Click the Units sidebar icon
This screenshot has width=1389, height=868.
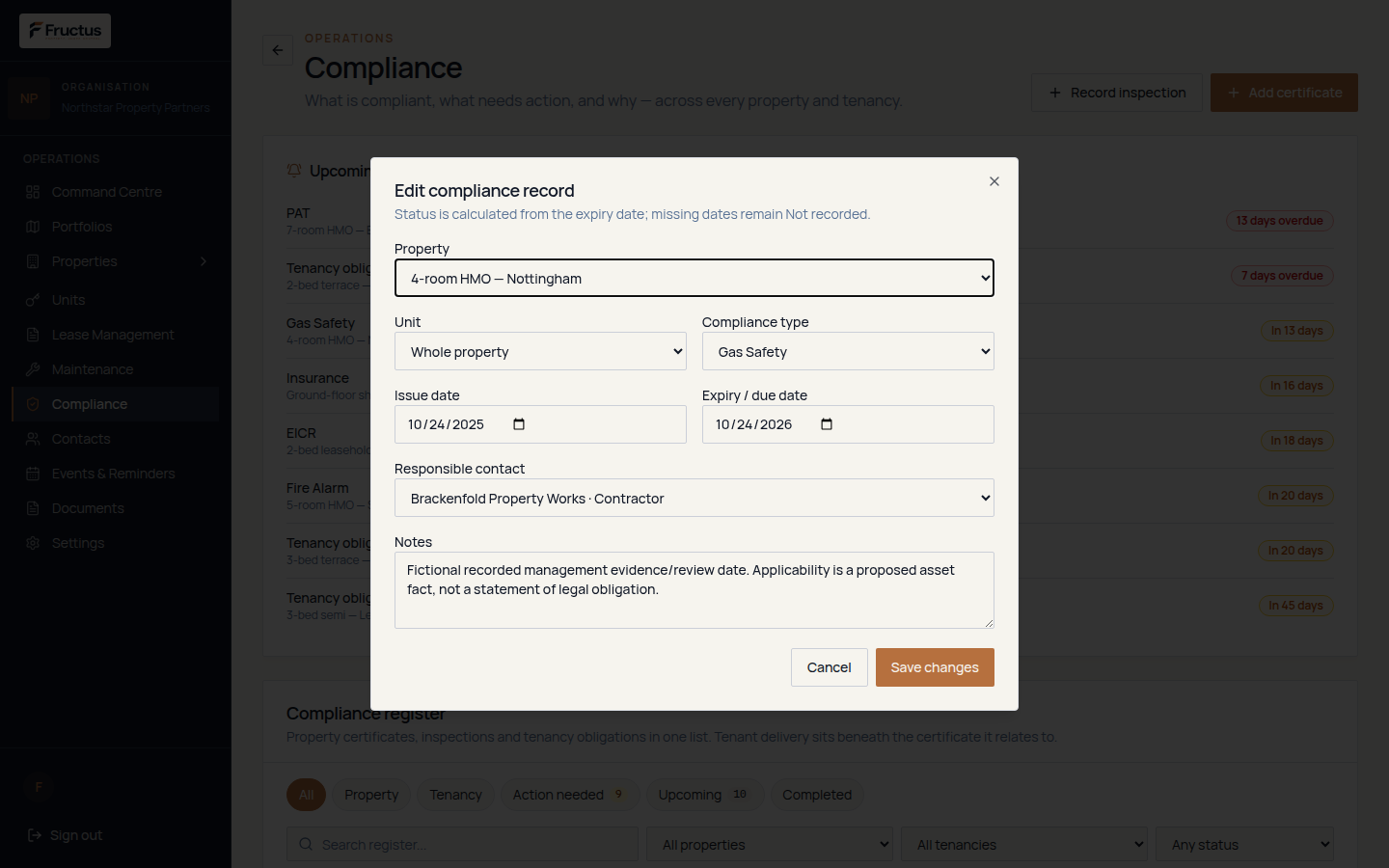coord(33,300)
